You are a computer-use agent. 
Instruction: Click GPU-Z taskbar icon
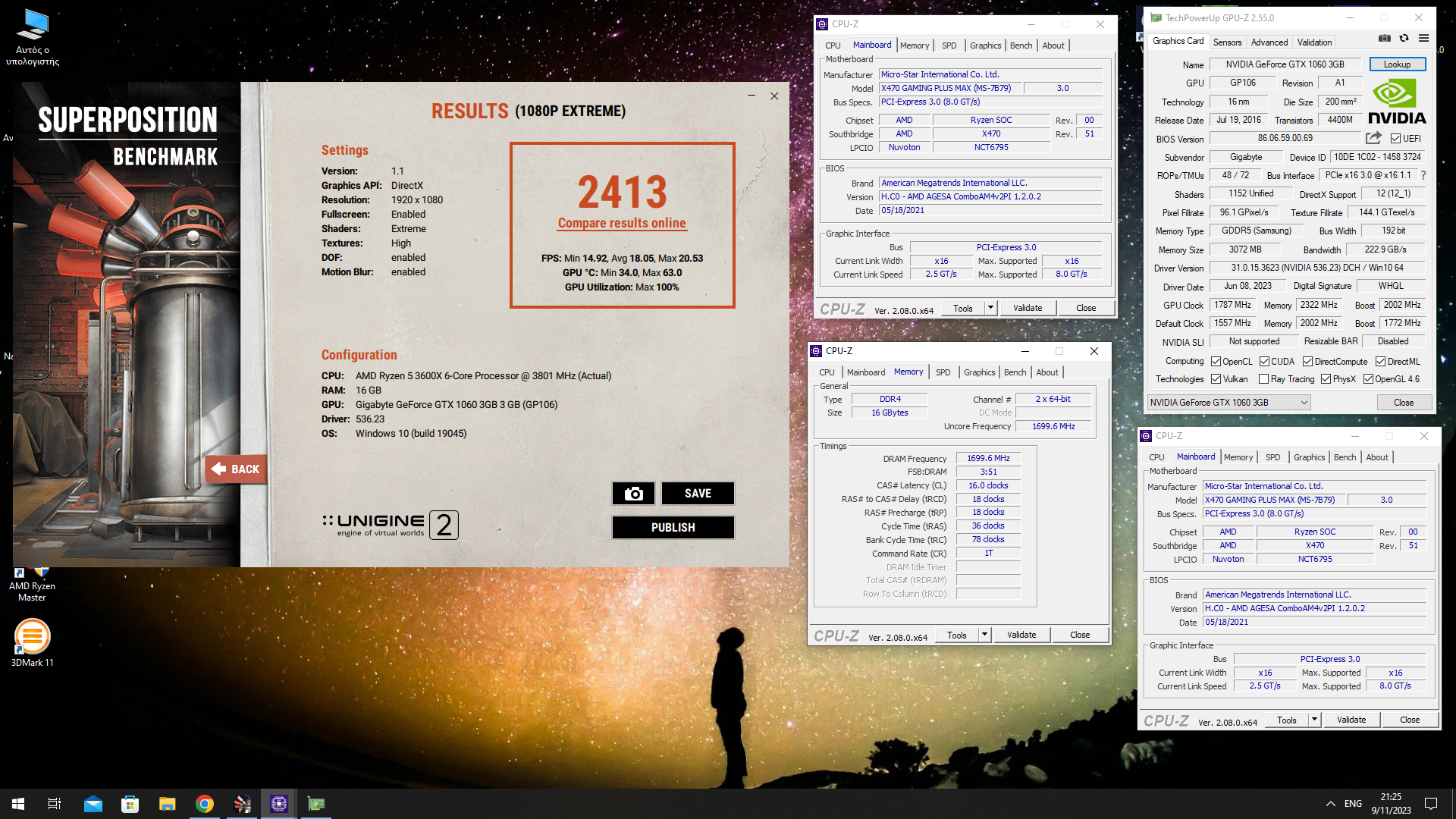pos(316,804)
